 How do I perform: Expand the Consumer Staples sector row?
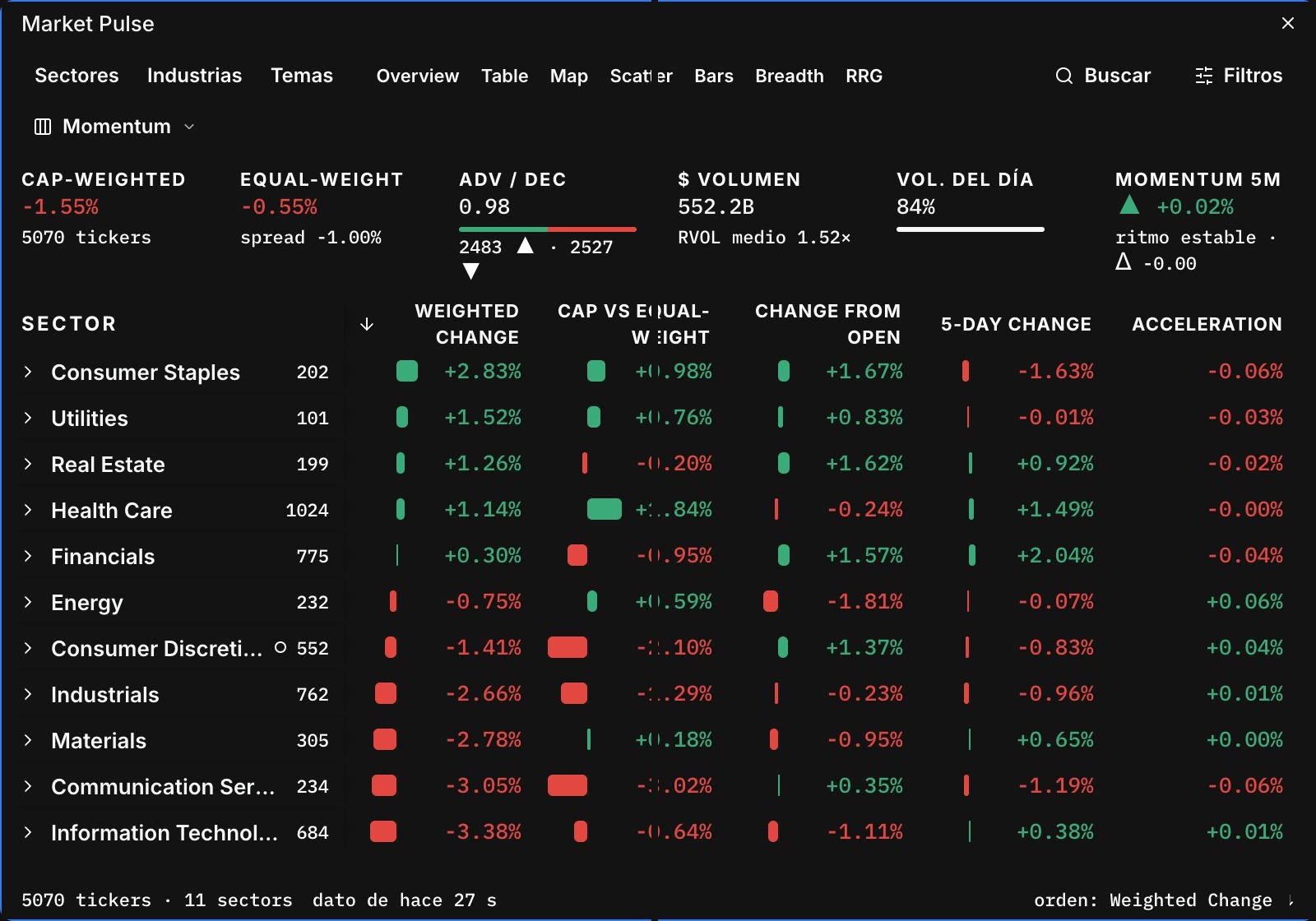[x=28, y=372]
